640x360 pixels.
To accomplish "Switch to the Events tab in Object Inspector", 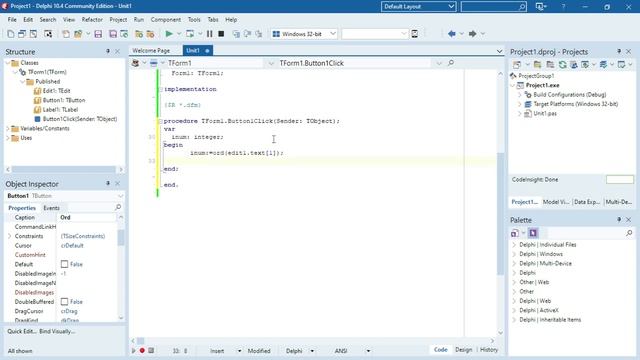I will tap(51, 208).
